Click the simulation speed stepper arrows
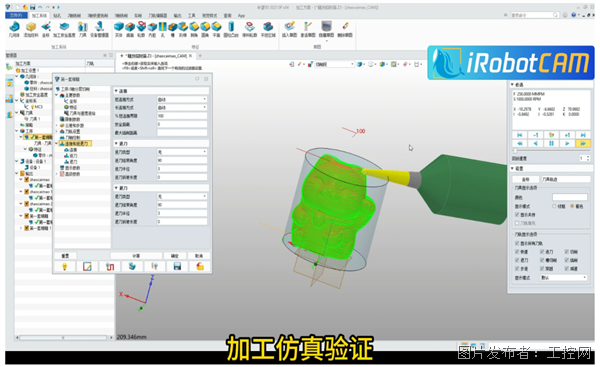The image size is (600, 367). (588, 158)
